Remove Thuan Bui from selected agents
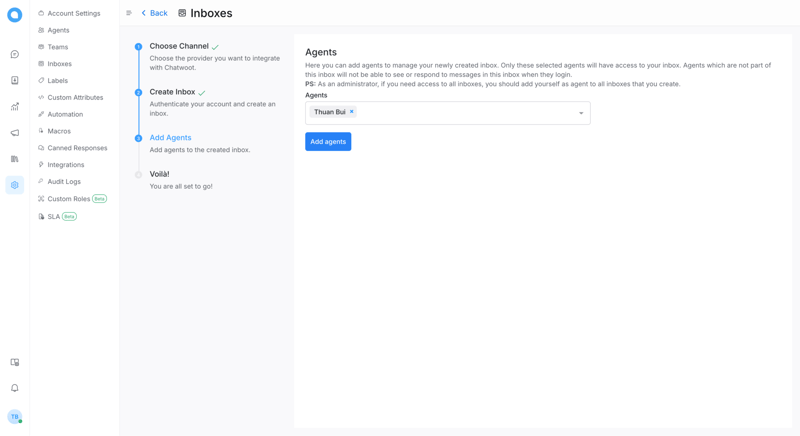This screenshot has height=436, width=800. click(352, 112)
